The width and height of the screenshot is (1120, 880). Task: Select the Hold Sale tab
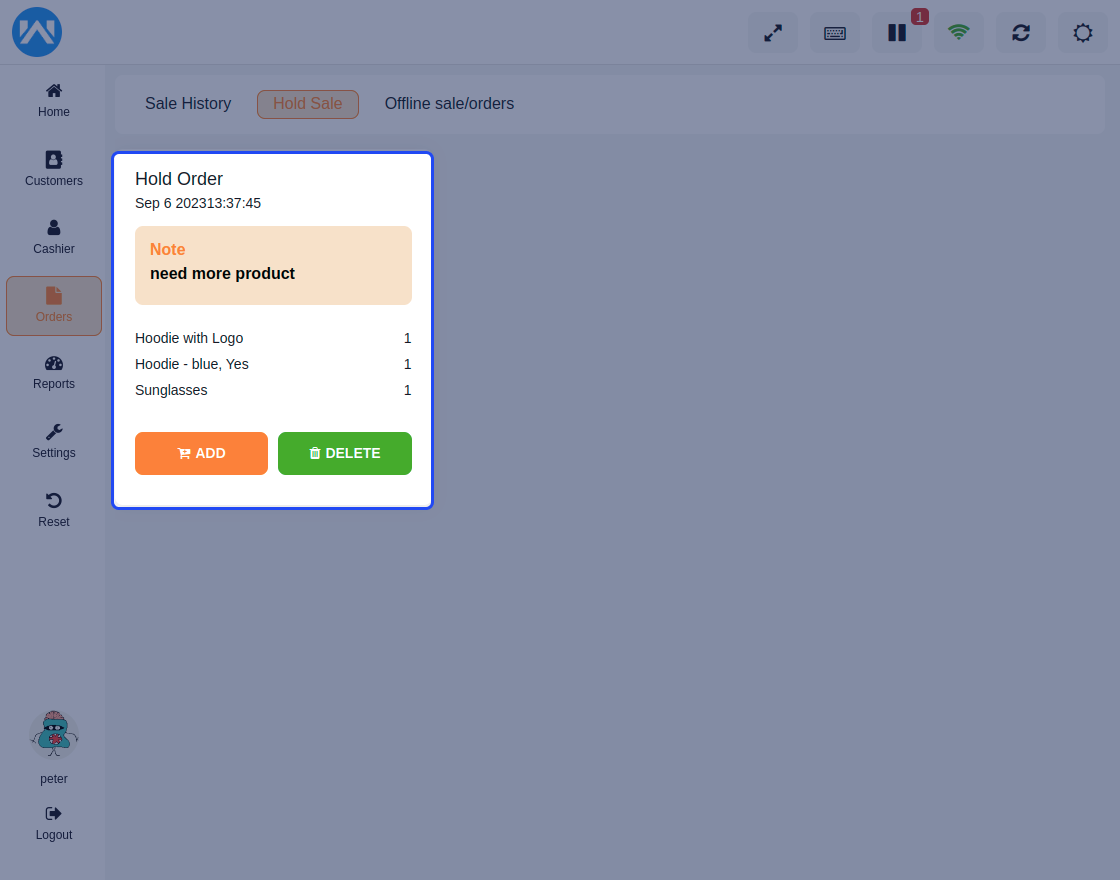307,103
